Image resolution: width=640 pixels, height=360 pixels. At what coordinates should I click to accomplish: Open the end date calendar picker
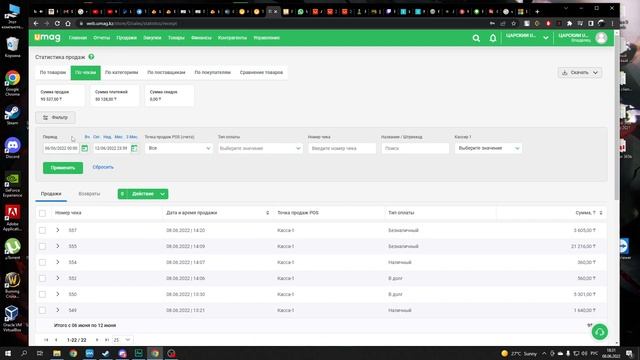tap(134, 148)
